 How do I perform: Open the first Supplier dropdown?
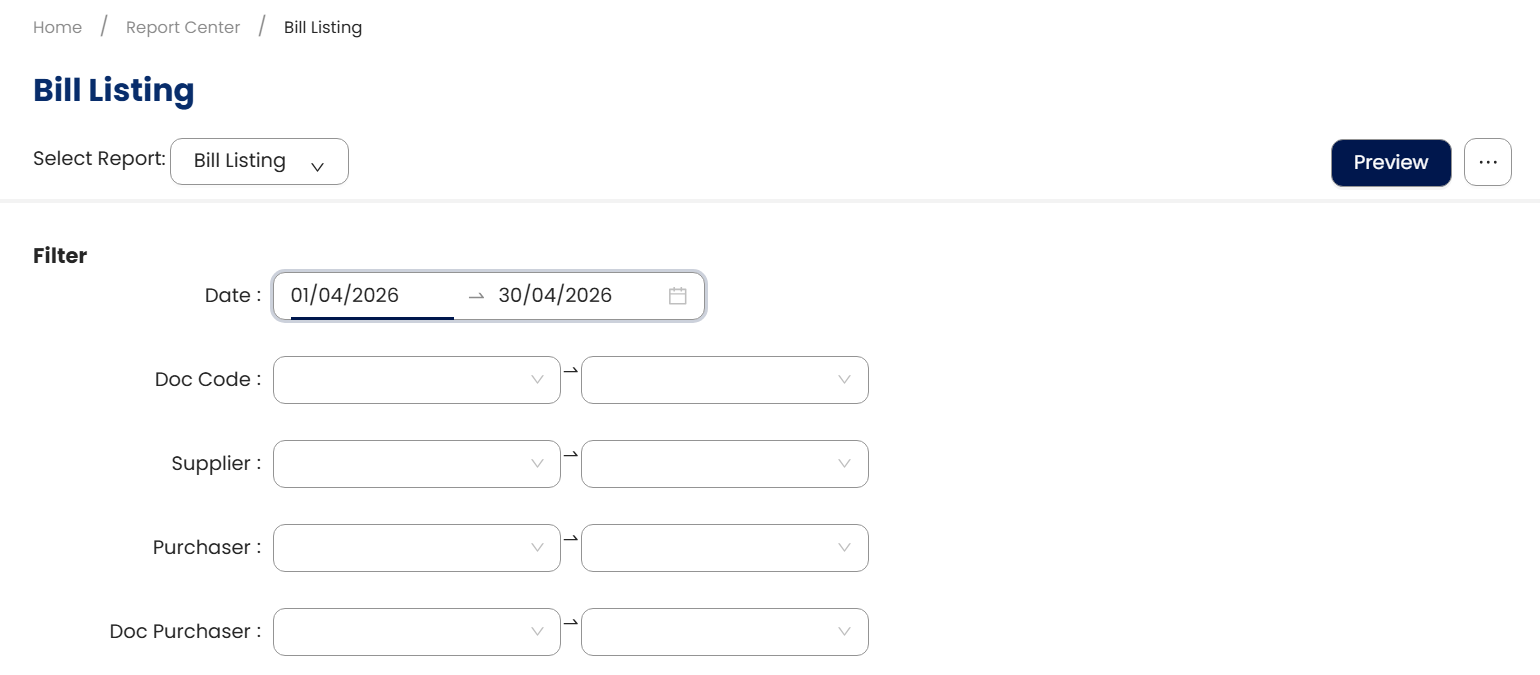pos(416,464)
